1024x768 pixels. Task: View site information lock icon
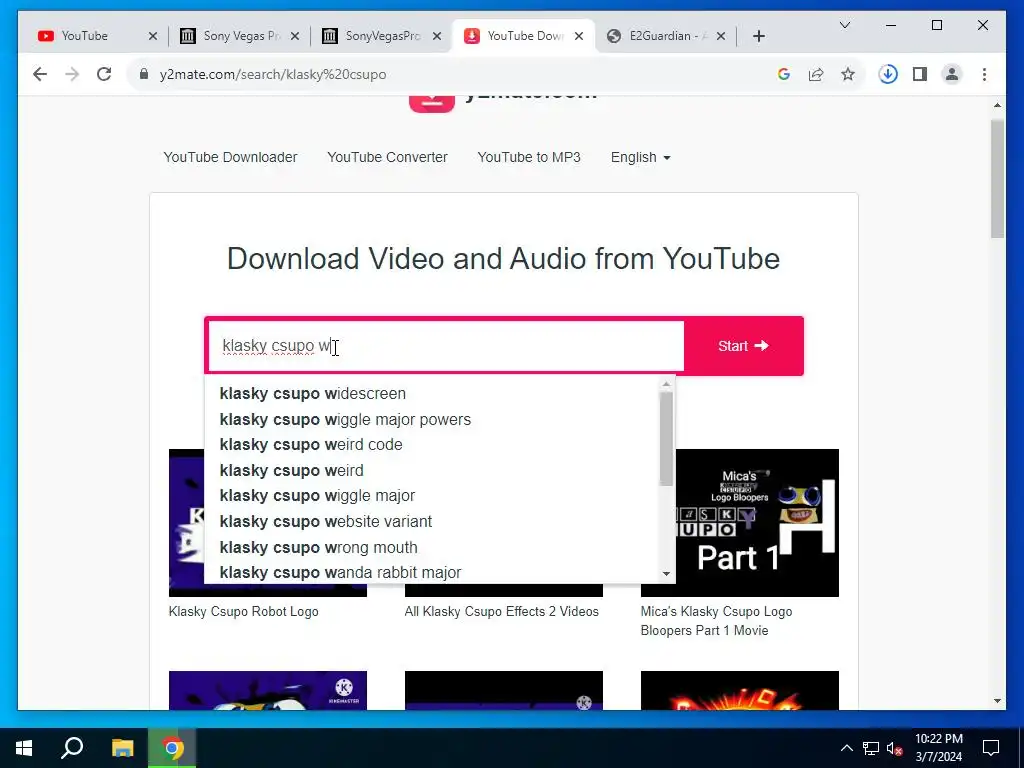144,74
